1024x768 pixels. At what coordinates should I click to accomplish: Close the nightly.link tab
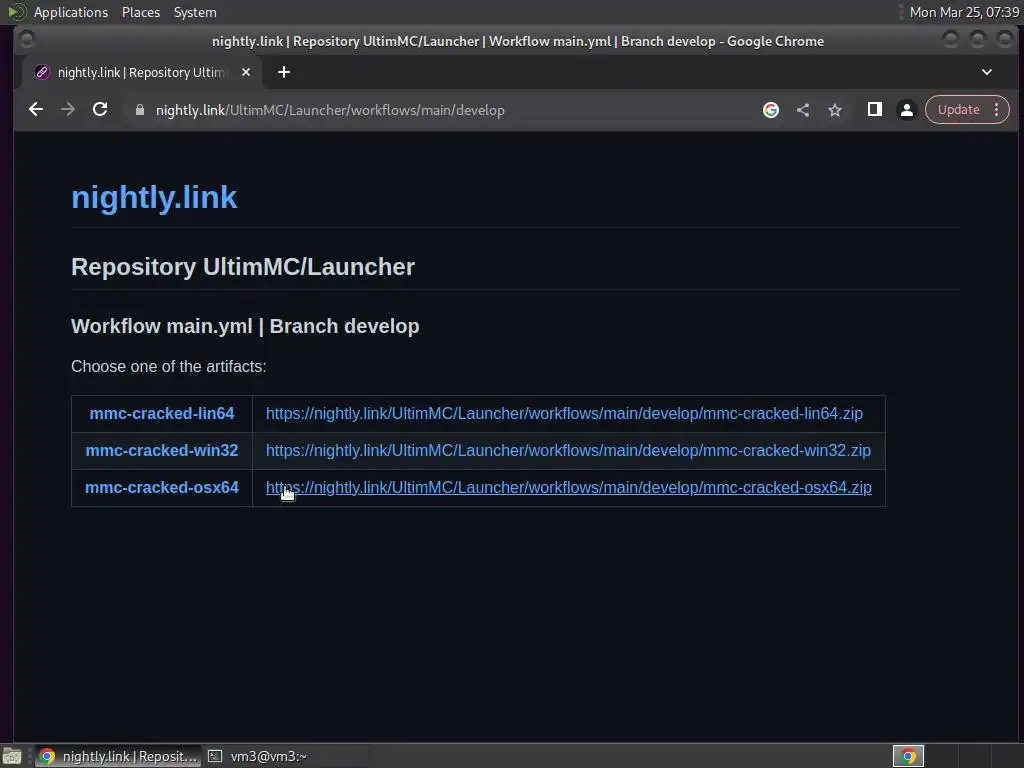246,72
